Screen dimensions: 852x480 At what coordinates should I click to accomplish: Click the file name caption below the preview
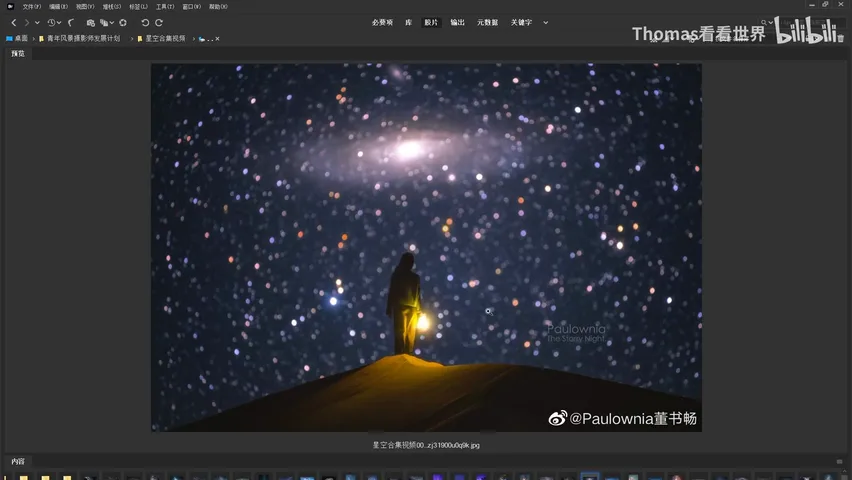426,445
